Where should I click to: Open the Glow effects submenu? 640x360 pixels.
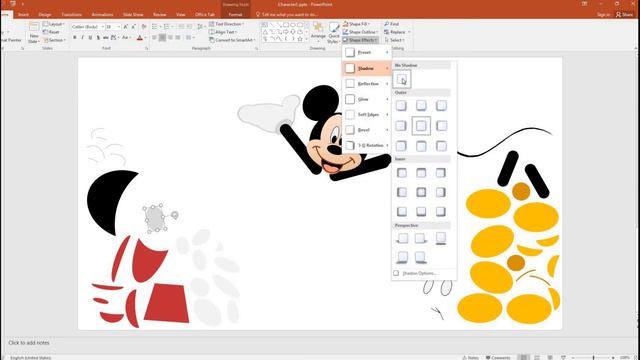pos(366,99)
